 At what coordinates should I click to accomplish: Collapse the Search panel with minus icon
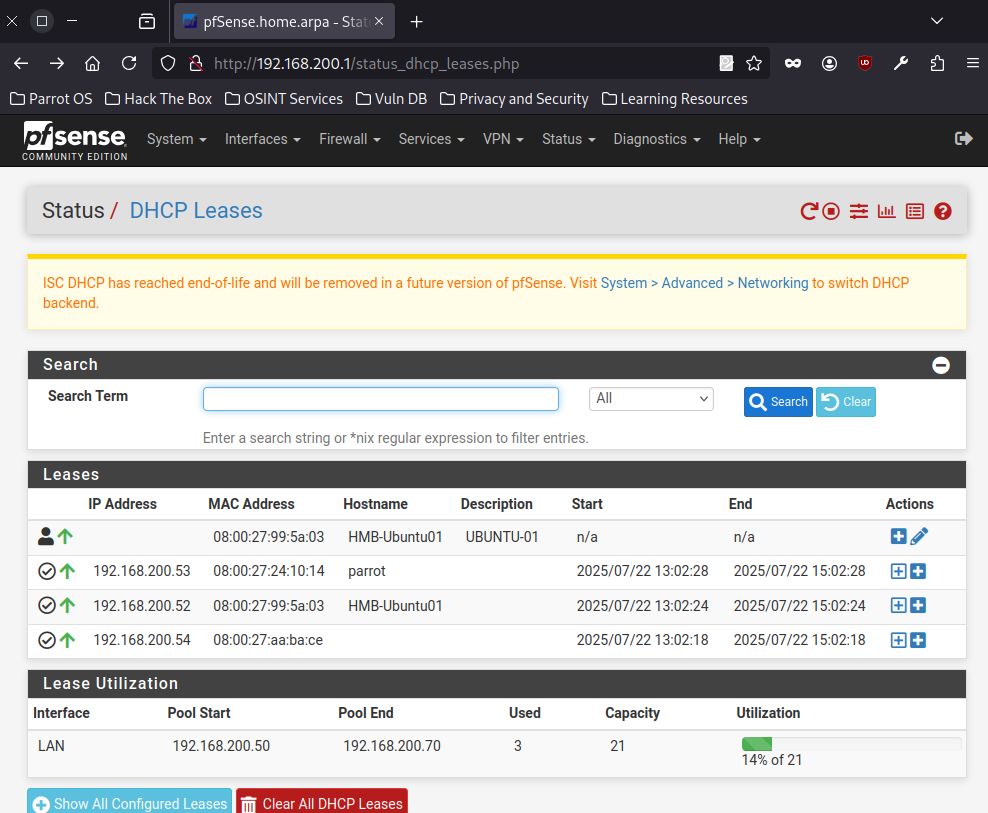coord(941,365)
